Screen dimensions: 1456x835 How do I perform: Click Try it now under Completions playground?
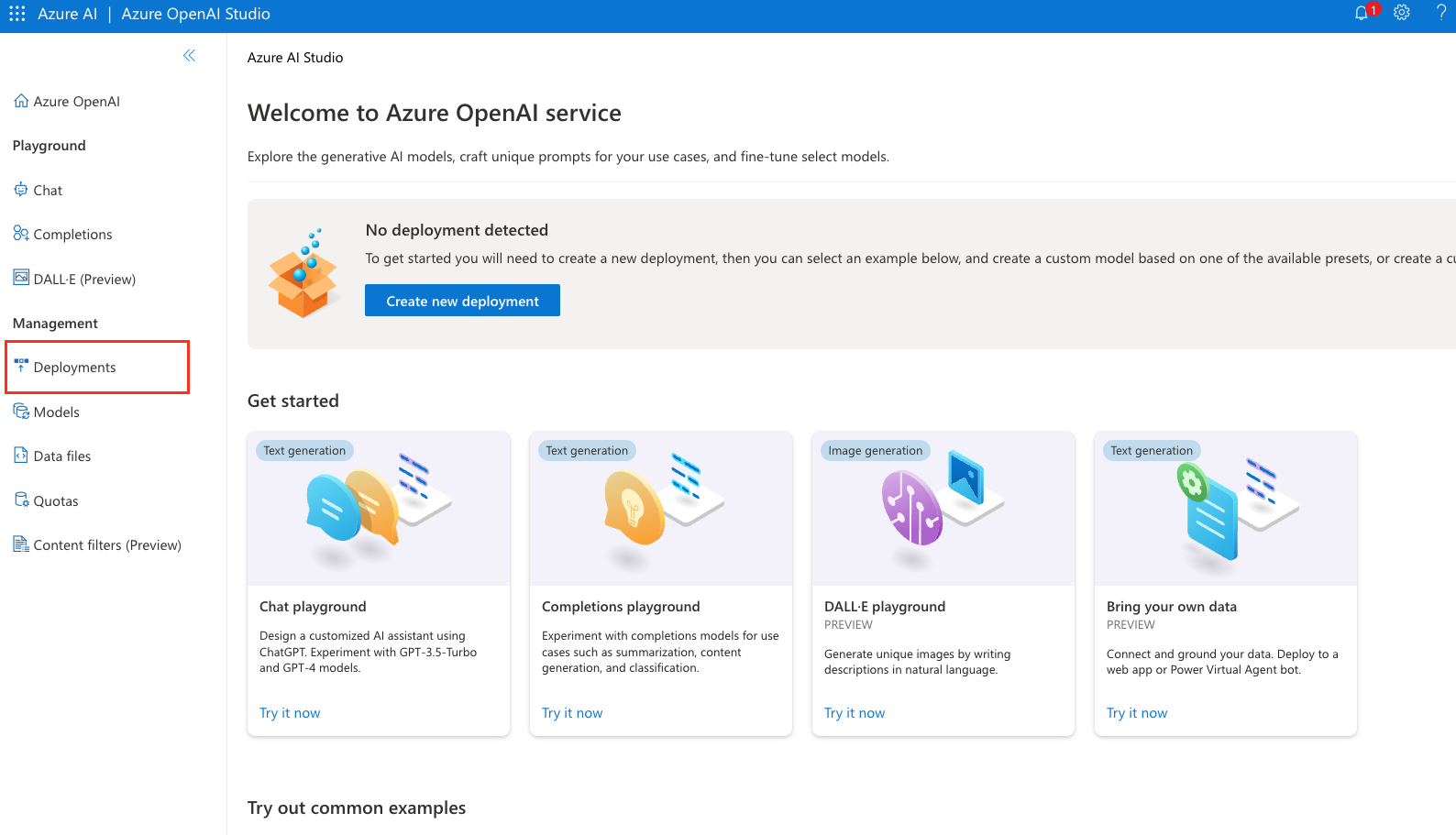click(572, 713)
